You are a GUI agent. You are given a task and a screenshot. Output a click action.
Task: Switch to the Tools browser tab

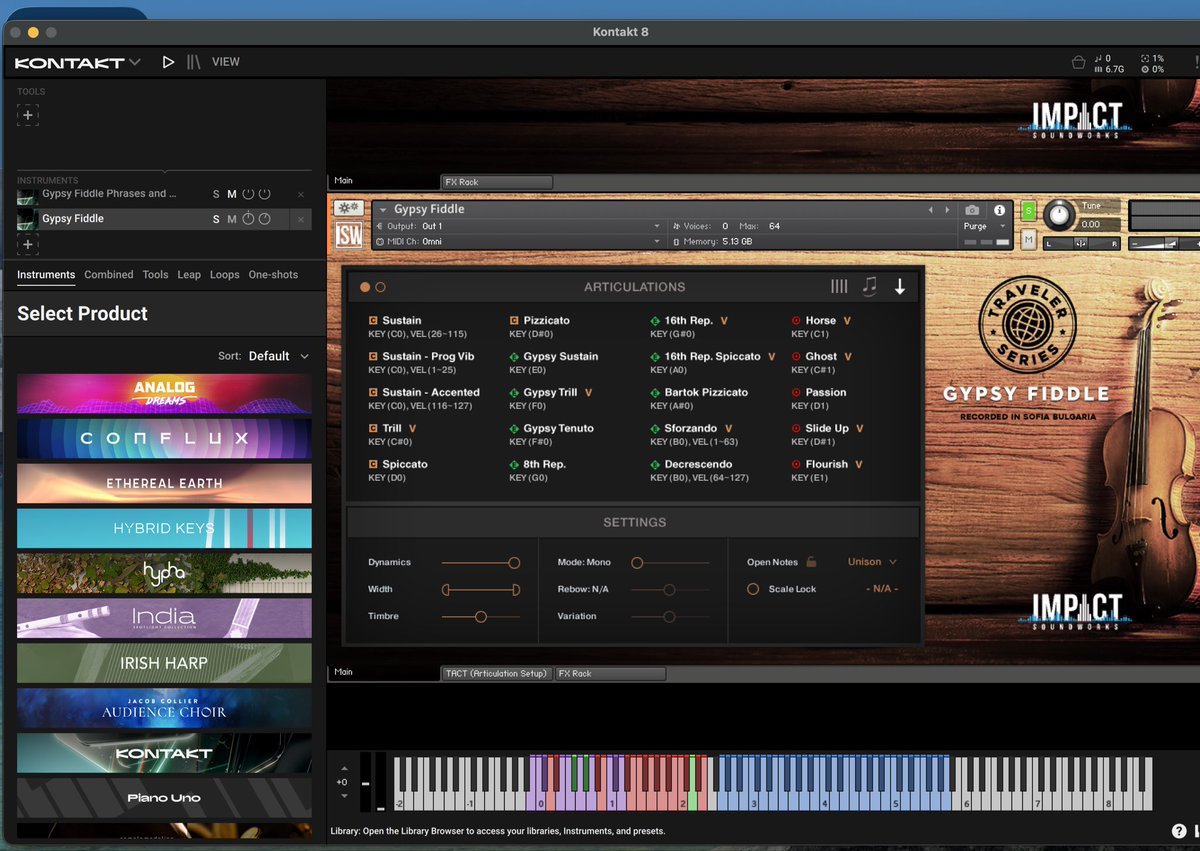pos(155,275)
